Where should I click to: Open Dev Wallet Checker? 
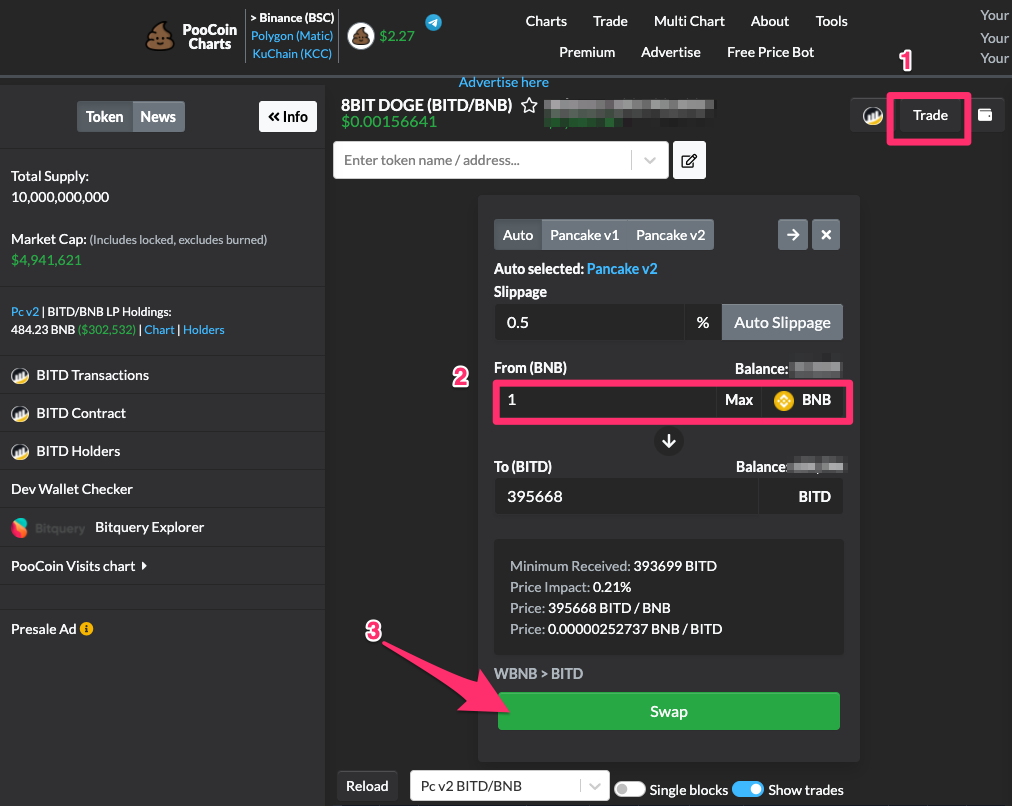tap(72, 489)
